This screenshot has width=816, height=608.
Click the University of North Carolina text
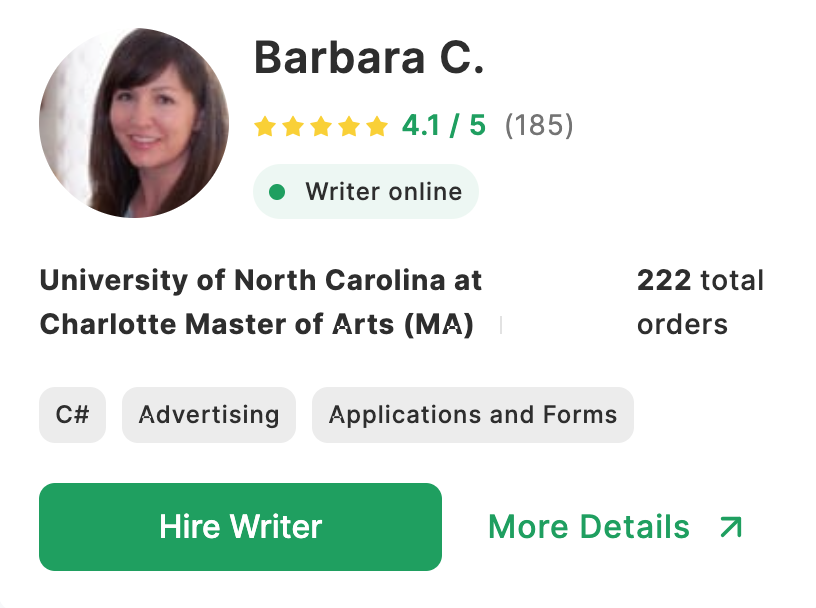[260, 281]
